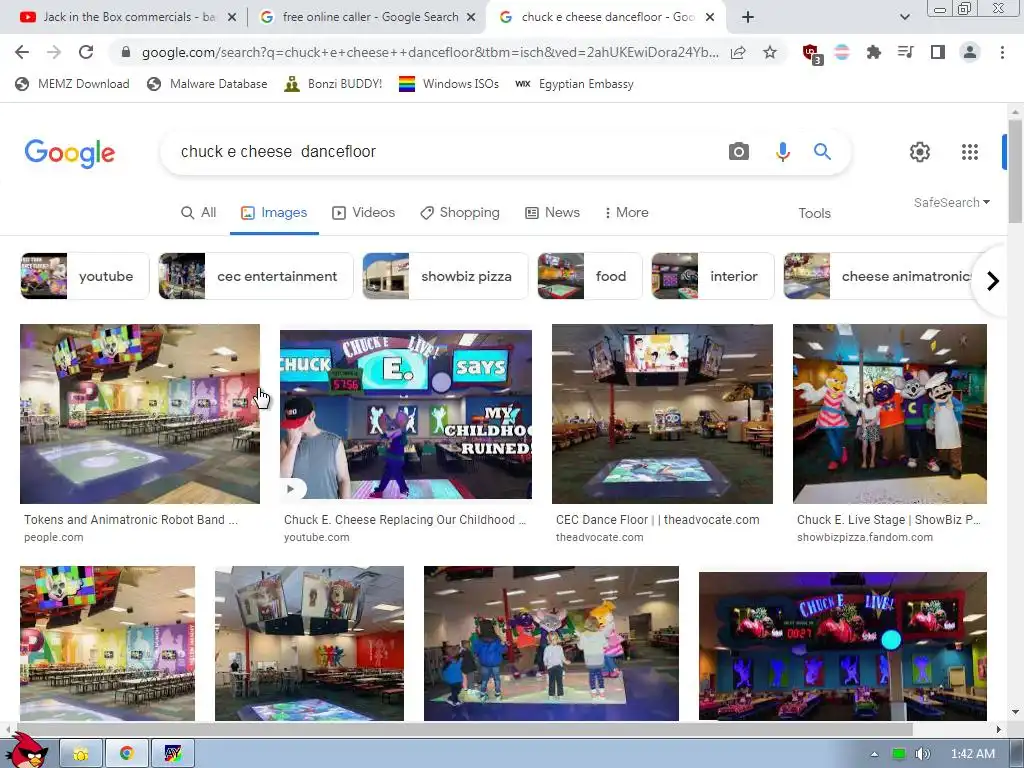
Task: Open file explorer taskbar icon
Action: [81, 754]
